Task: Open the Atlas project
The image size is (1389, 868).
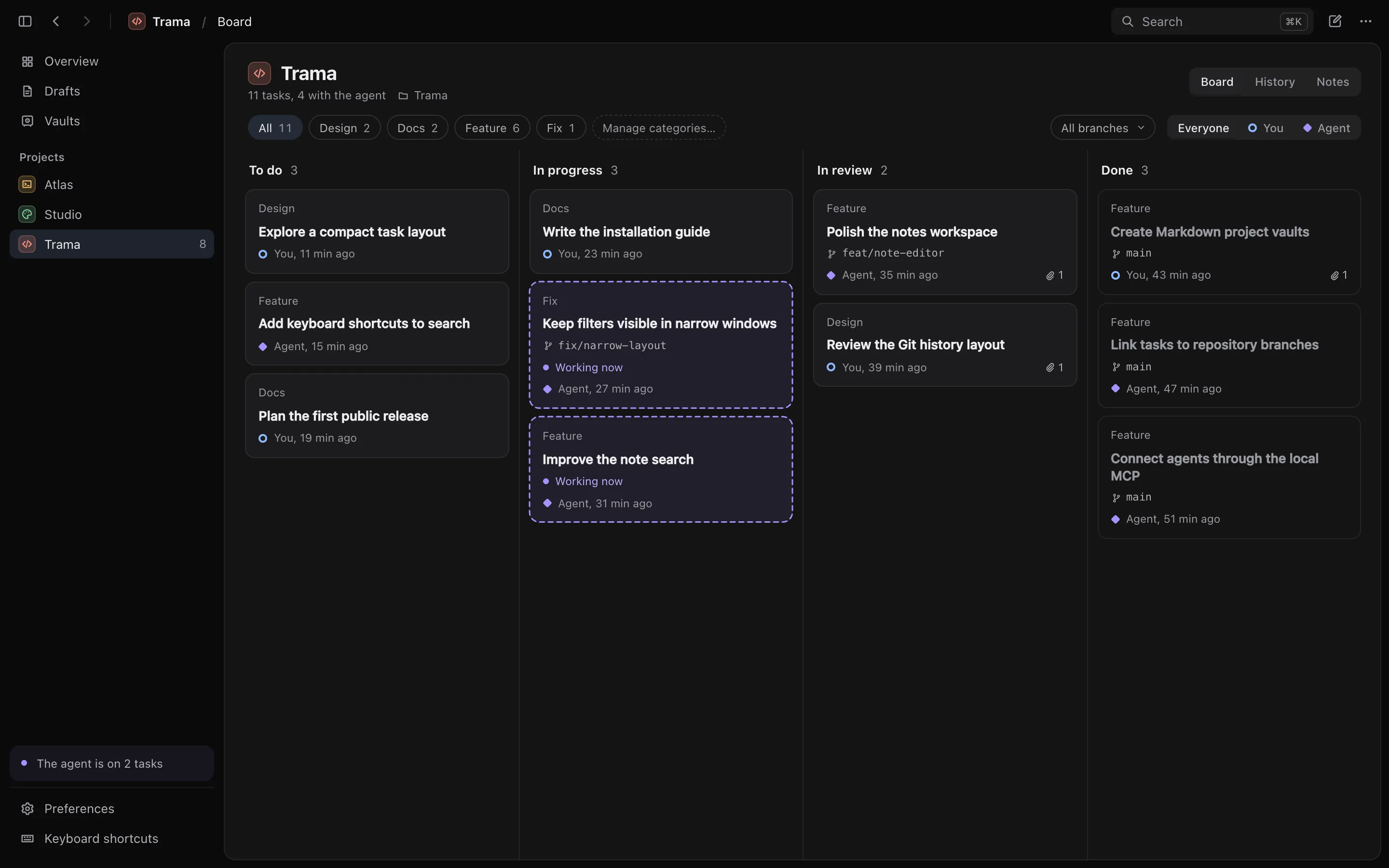Action: [x=112, y=184]
